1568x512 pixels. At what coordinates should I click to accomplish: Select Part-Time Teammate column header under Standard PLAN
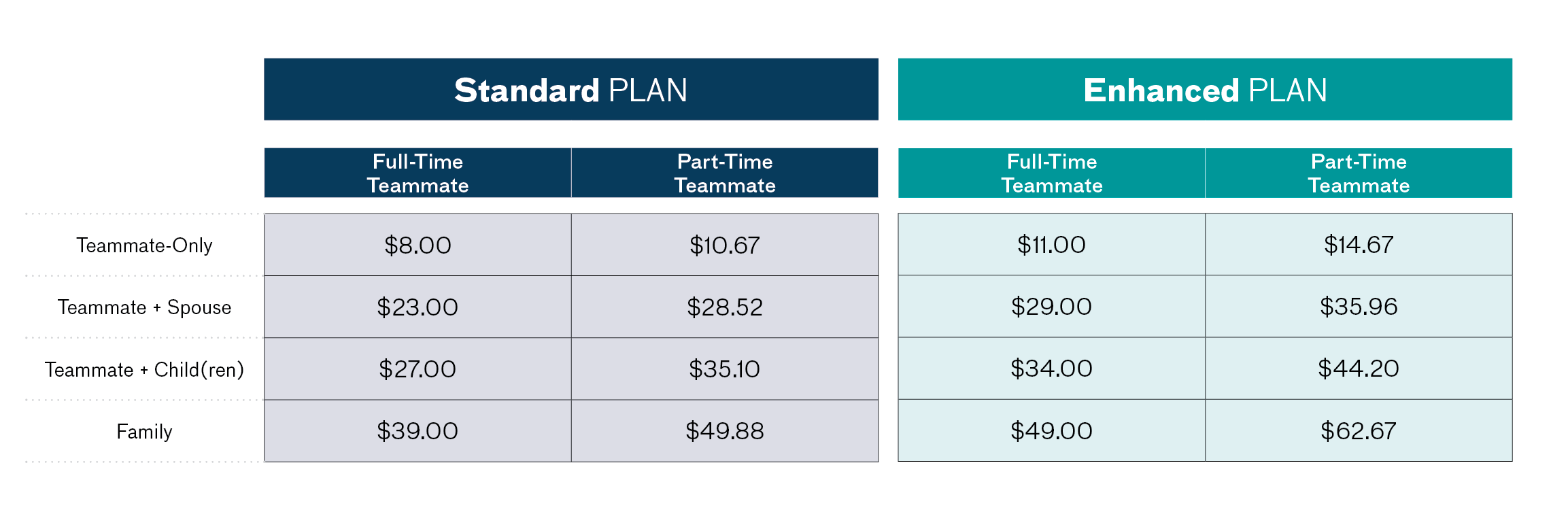pyautogui.click(x=724, y=173)
